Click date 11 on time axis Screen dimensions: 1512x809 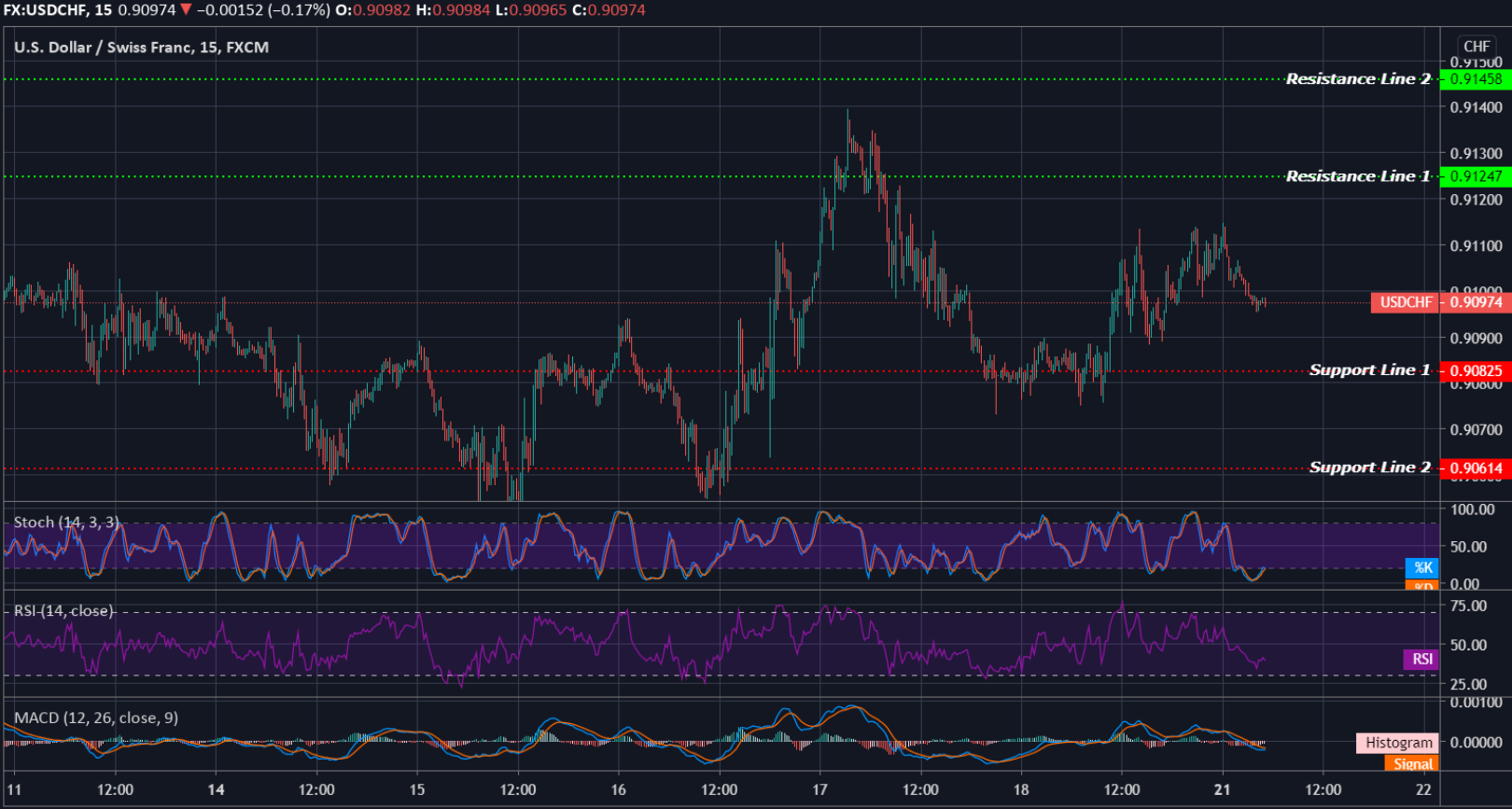14,790
